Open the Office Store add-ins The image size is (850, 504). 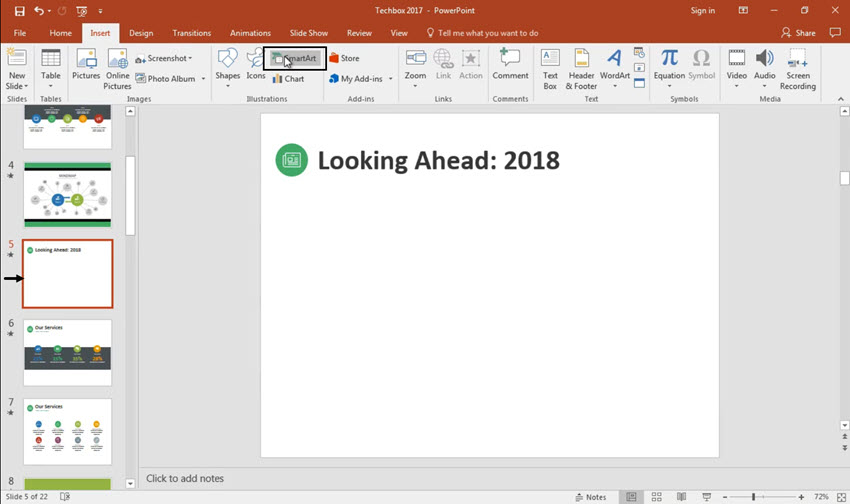[x=344, y=59]
